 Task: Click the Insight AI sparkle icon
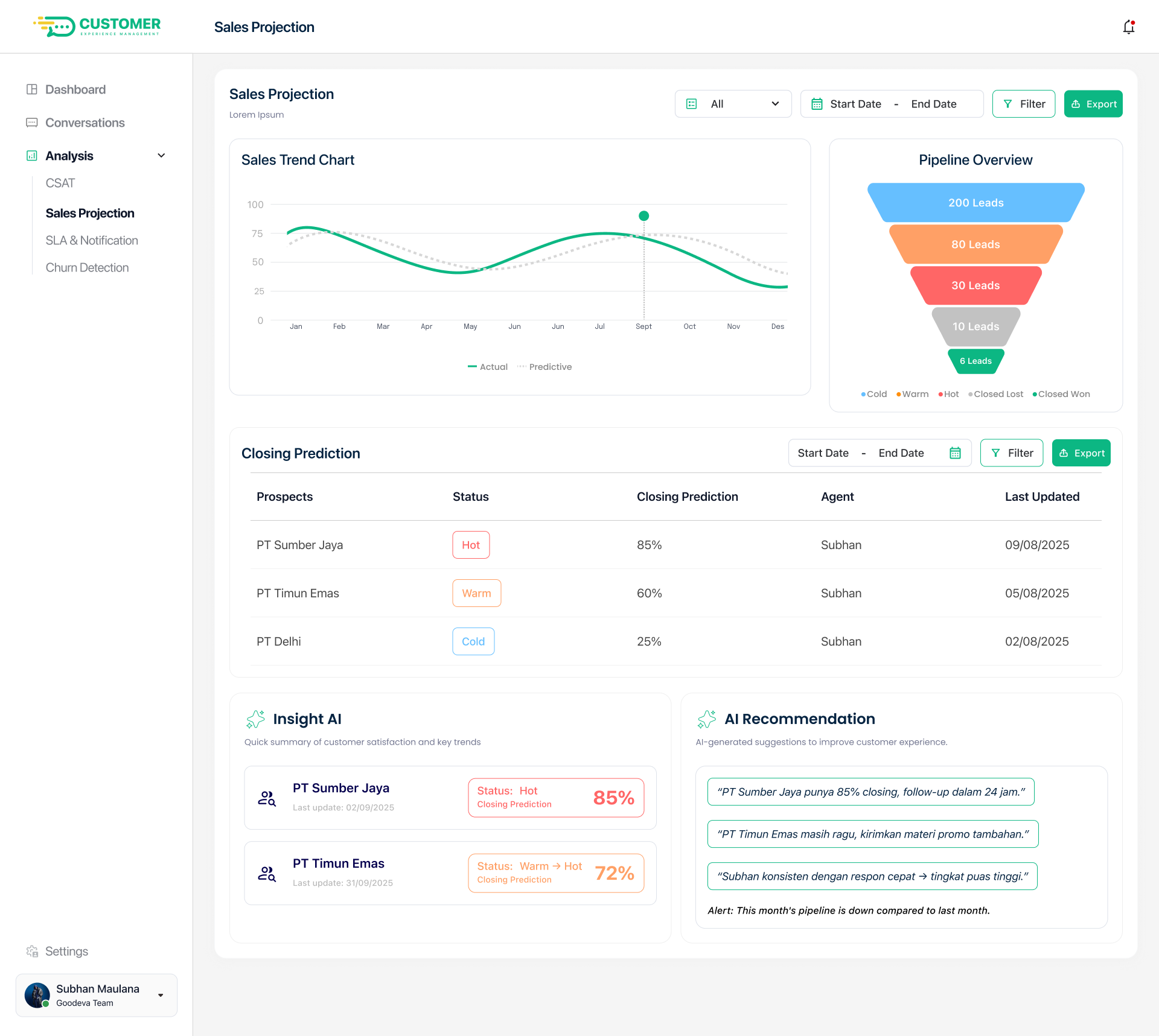tap(256, 719)
